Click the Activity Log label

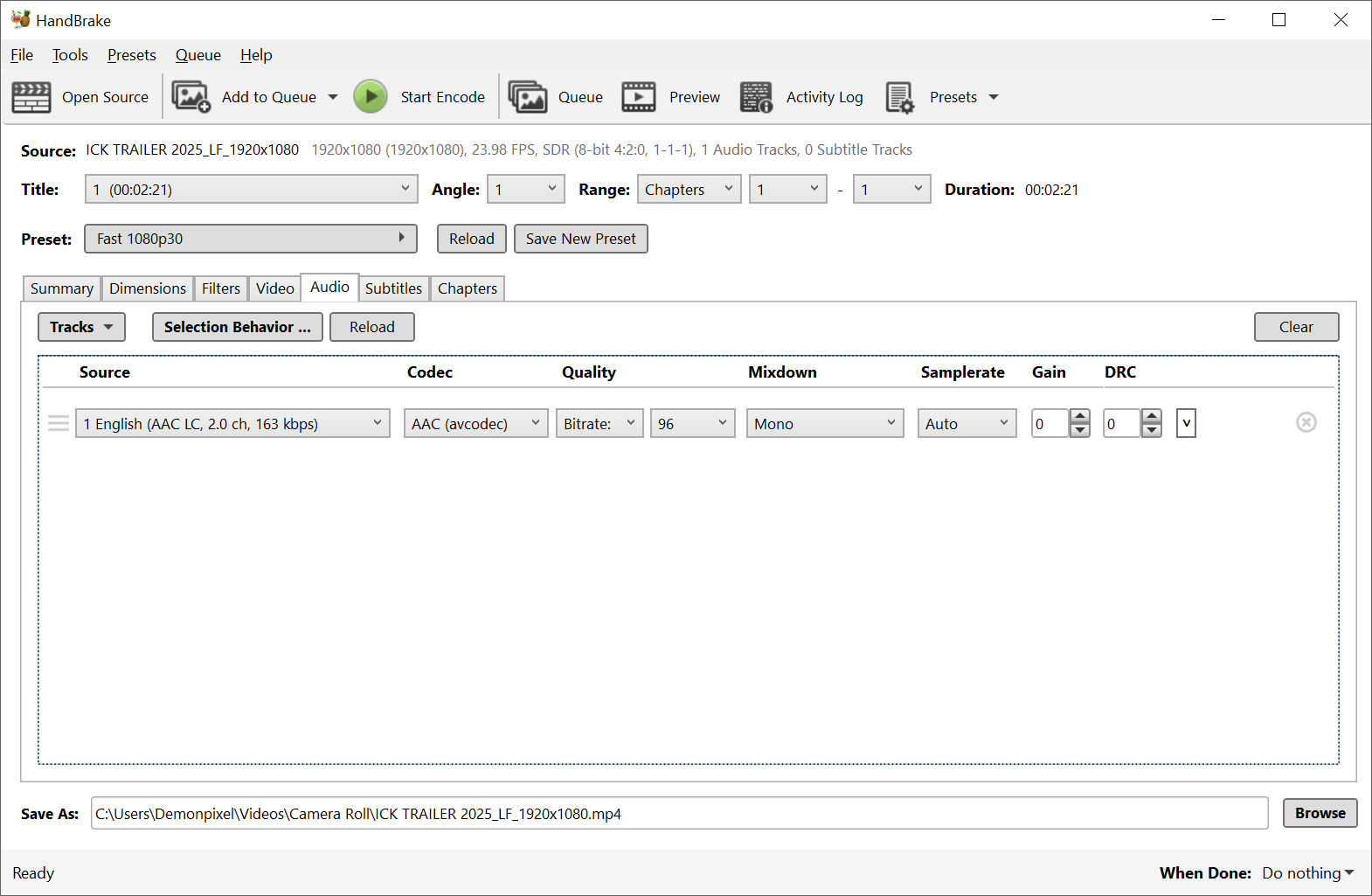point(825,97)
